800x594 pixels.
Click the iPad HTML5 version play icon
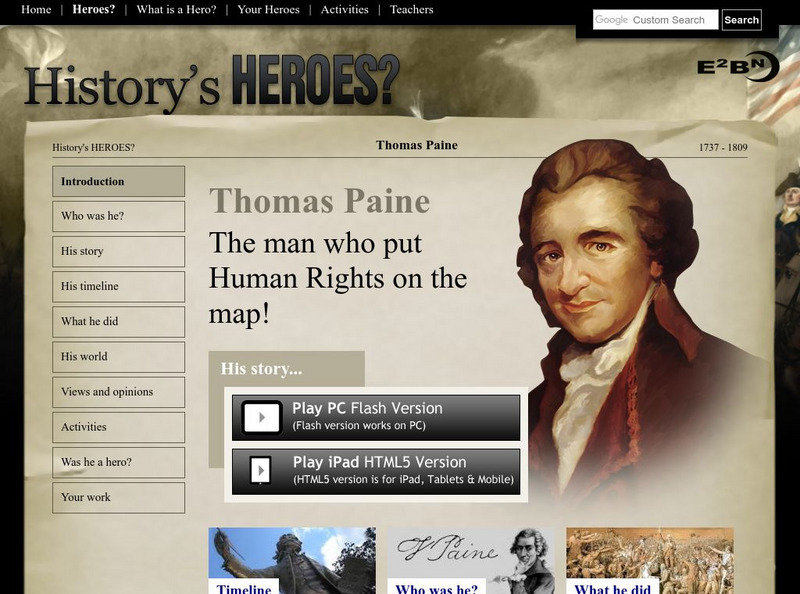261,470
